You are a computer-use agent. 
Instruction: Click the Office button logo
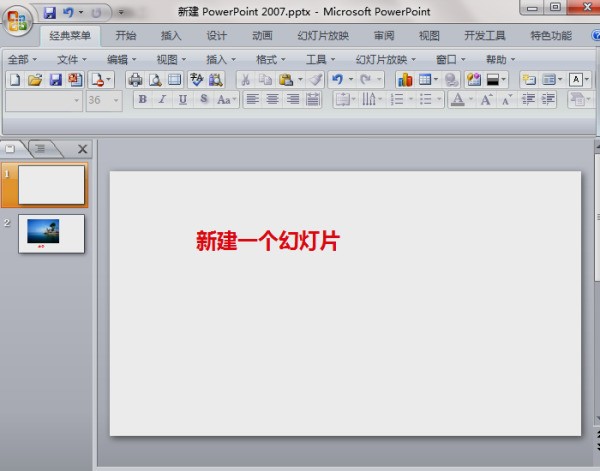pos(18,20)
